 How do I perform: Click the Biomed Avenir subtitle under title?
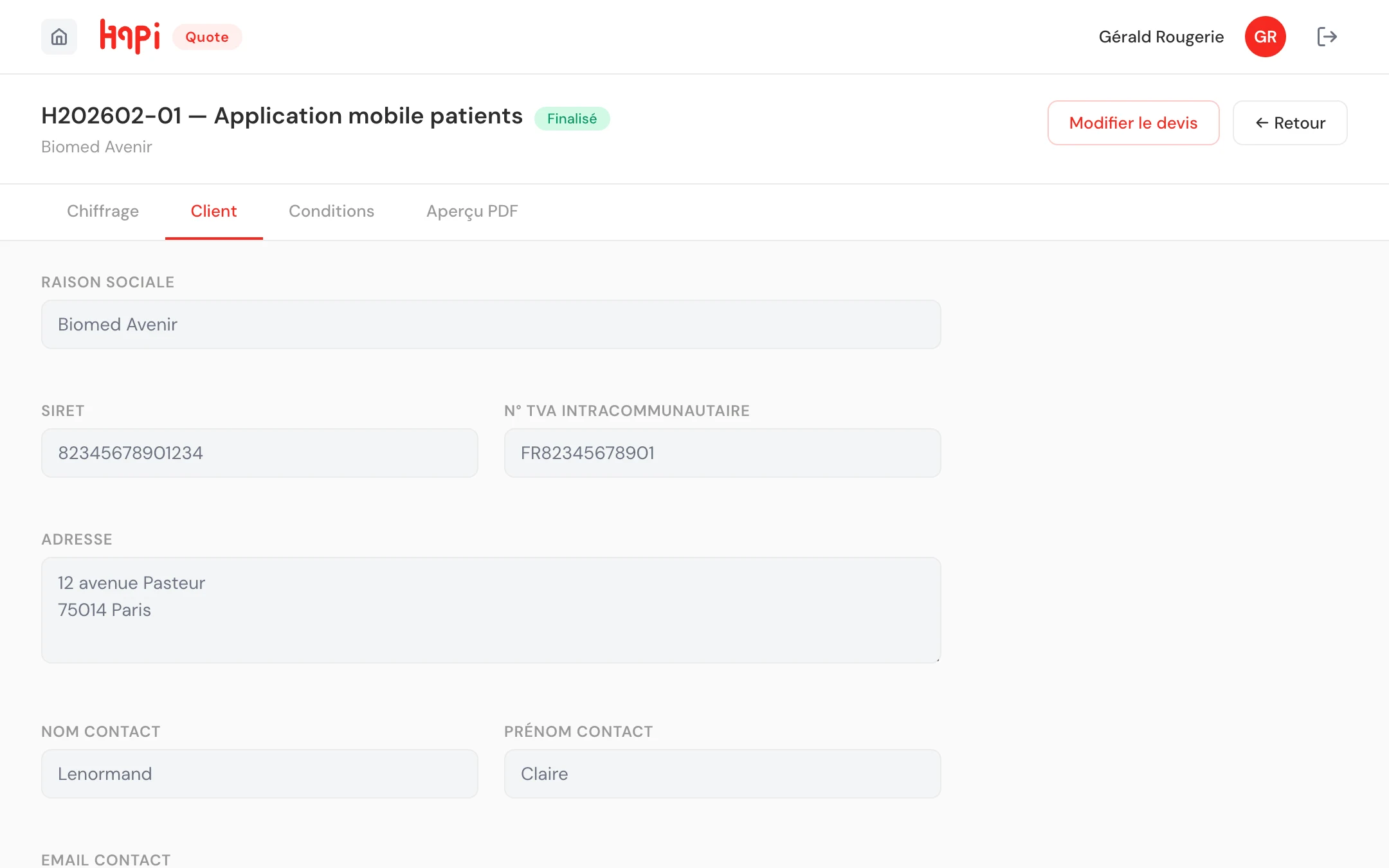(x=96, y=147)
